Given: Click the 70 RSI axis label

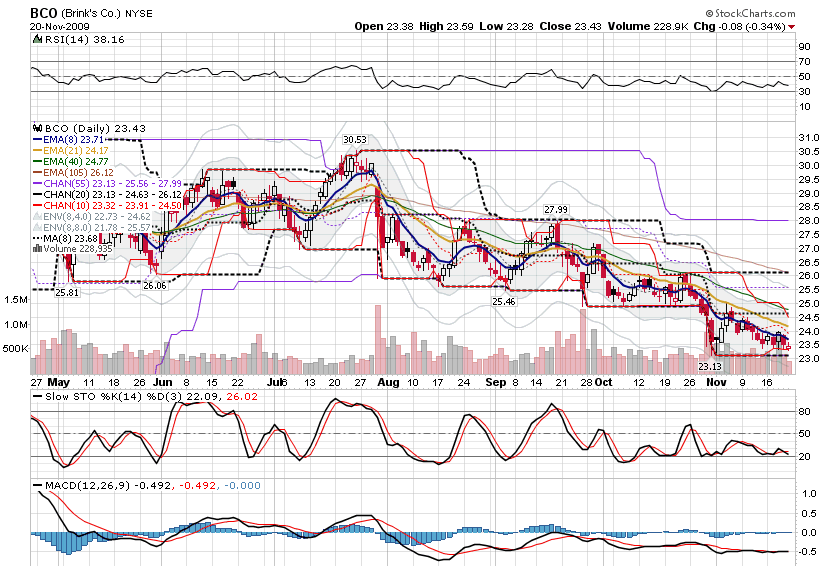Looking at the screenshot, I should [804, 62].
